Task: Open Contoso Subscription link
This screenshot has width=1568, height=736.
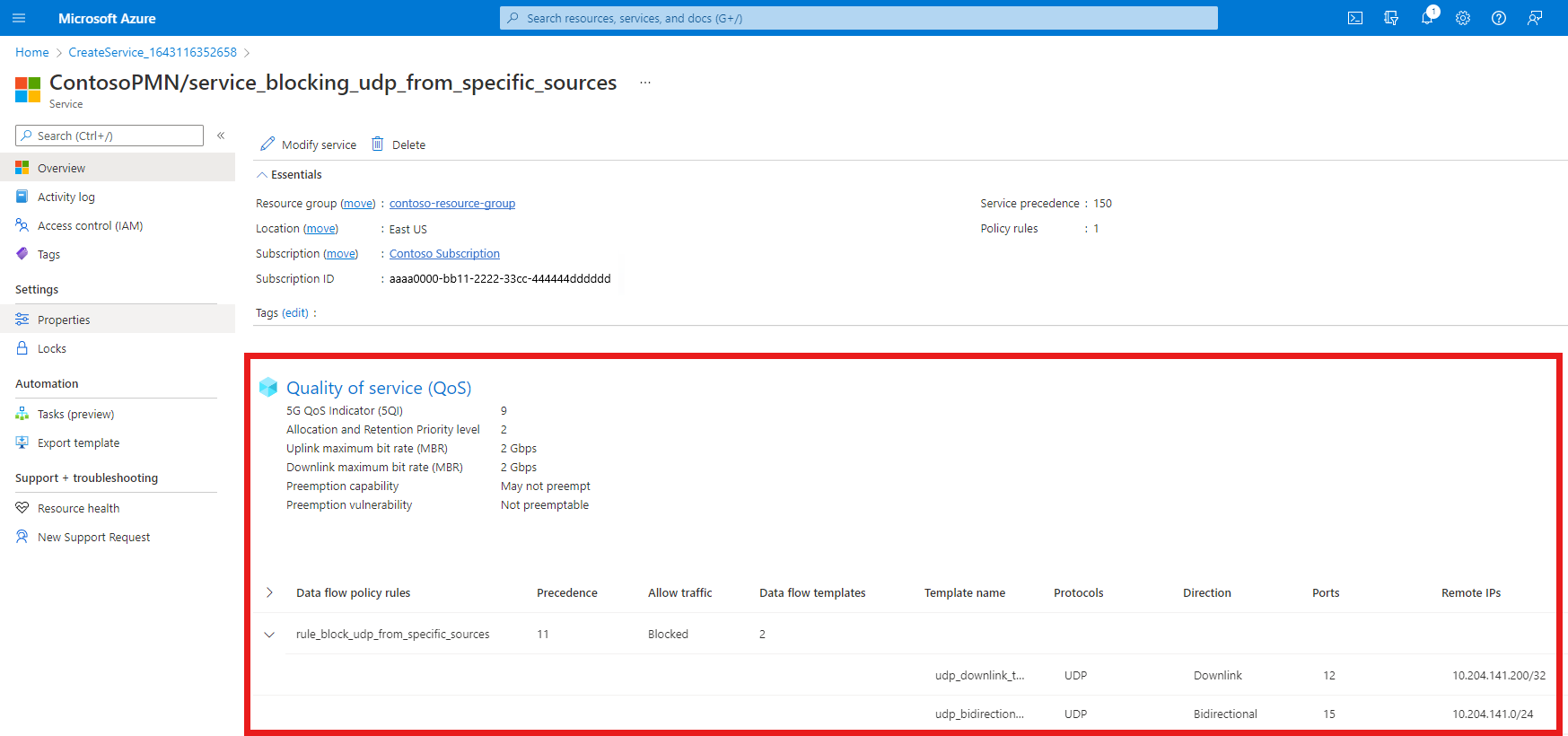Action: point(444,254)
